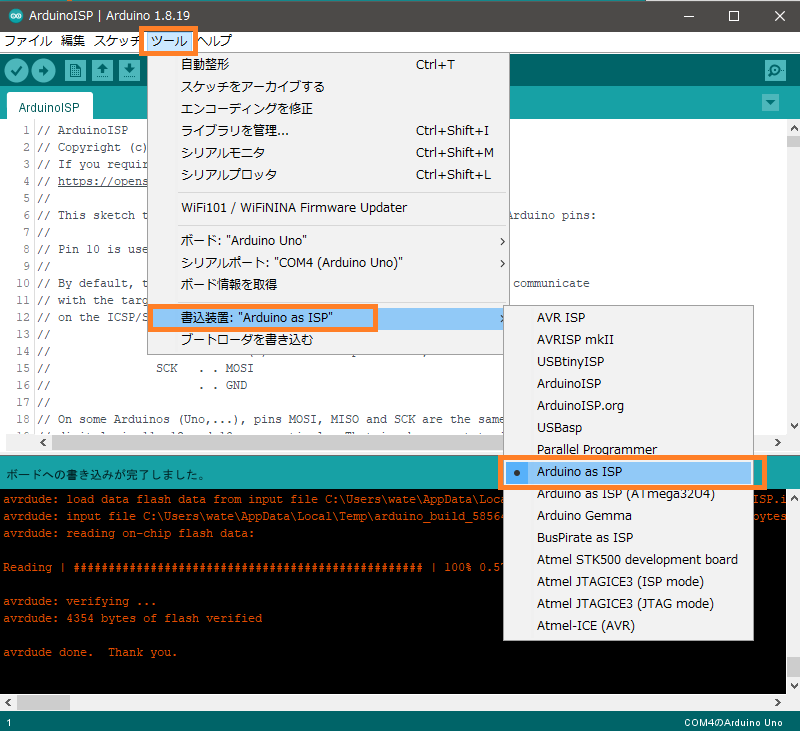This screenshot has height=731, width=800.
Task: Click the console vertical scrollbar down arrow
Action: (793, 686)
